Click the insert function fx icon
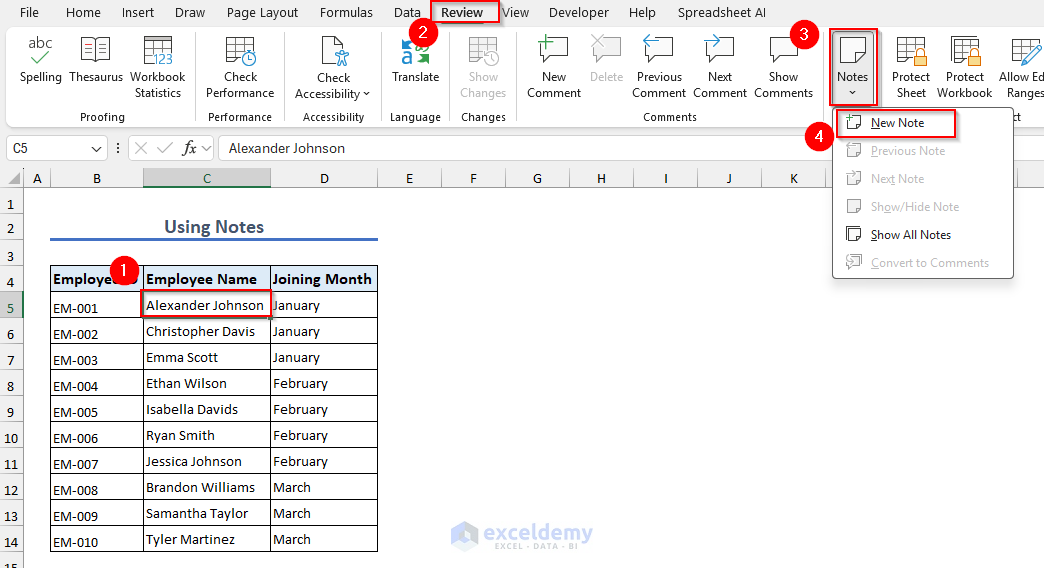Viewport: 1044px width, 568px height. (189, 148)
